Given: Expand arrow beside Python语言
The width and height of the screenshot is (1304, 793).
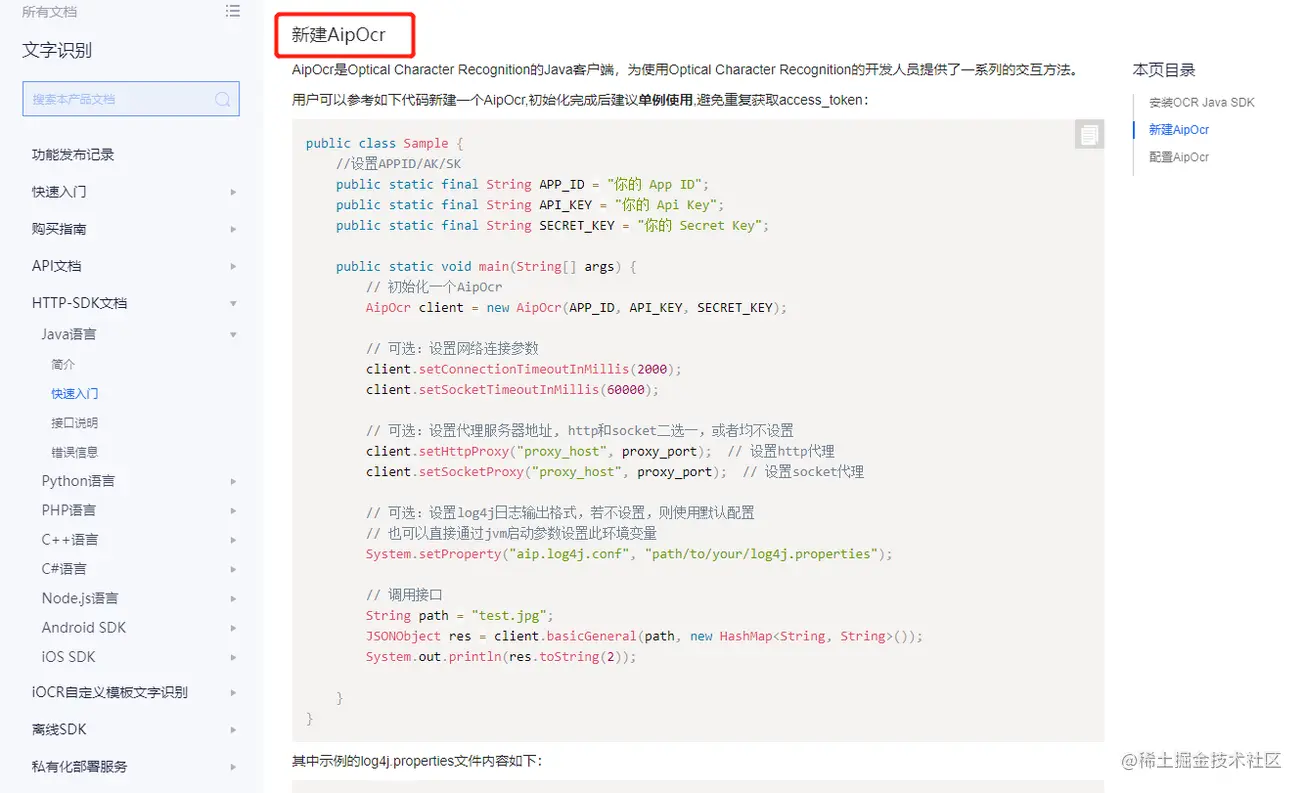Looking at the screenshot, I should click(233, 481).
